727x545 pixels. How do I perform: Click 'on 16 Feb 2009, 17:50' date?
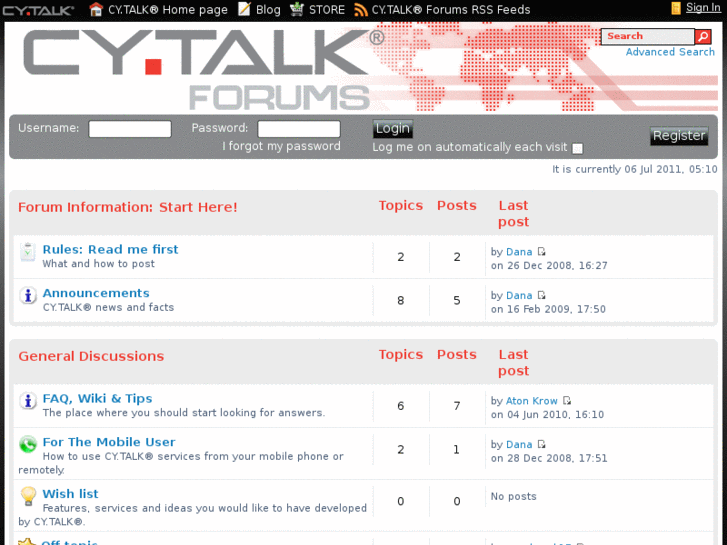tap(548, 309)
